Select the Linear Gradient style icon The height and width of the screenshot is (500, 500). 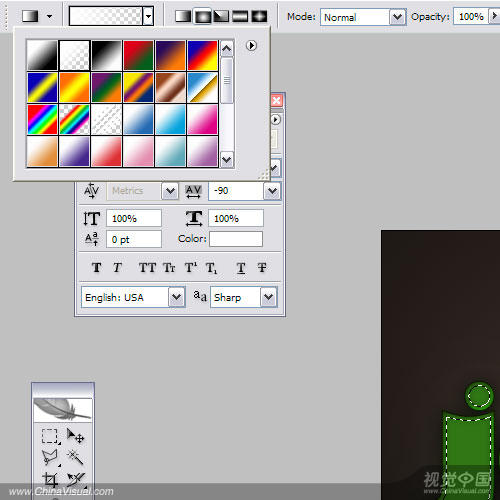coord(183,16)
